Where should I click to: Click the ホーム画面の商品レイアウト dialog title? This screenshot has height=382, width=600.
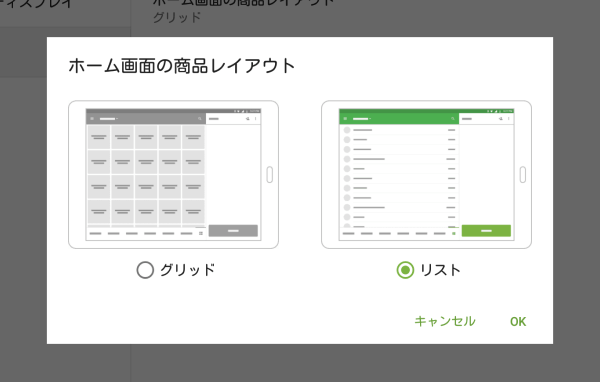182,66
